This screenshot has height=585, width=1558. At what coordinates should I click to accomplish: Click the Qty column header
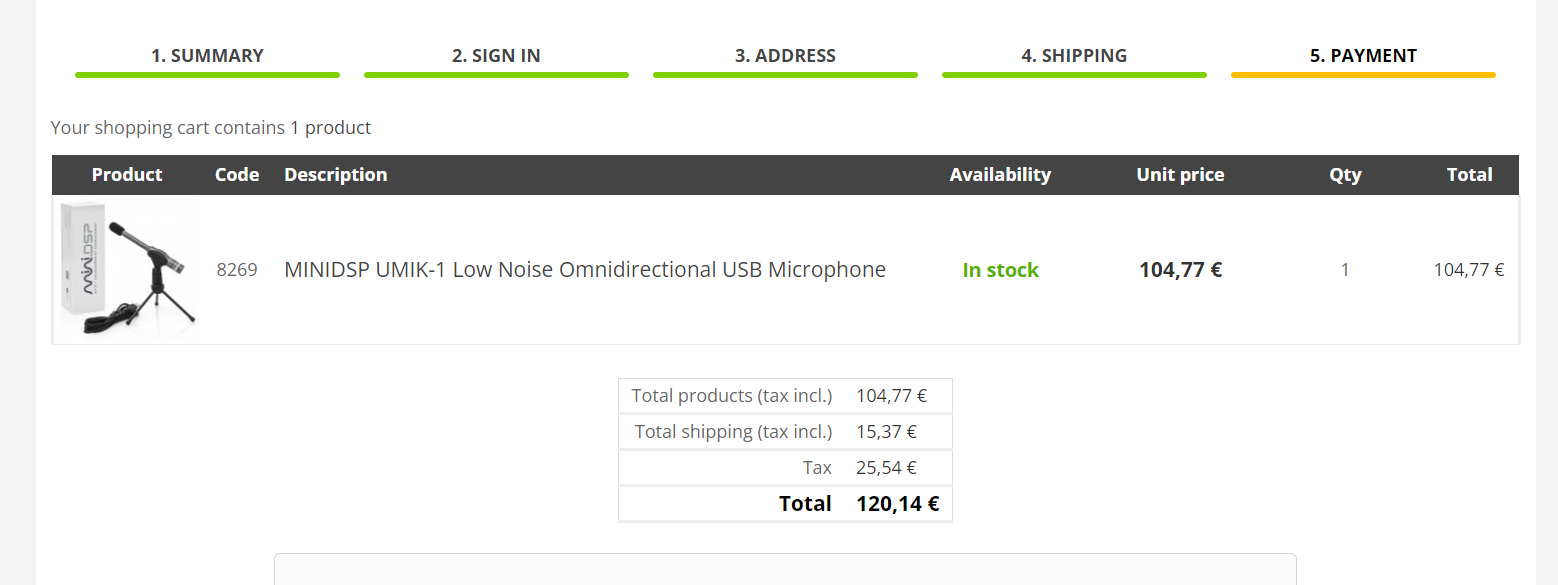coord(1345,175)
